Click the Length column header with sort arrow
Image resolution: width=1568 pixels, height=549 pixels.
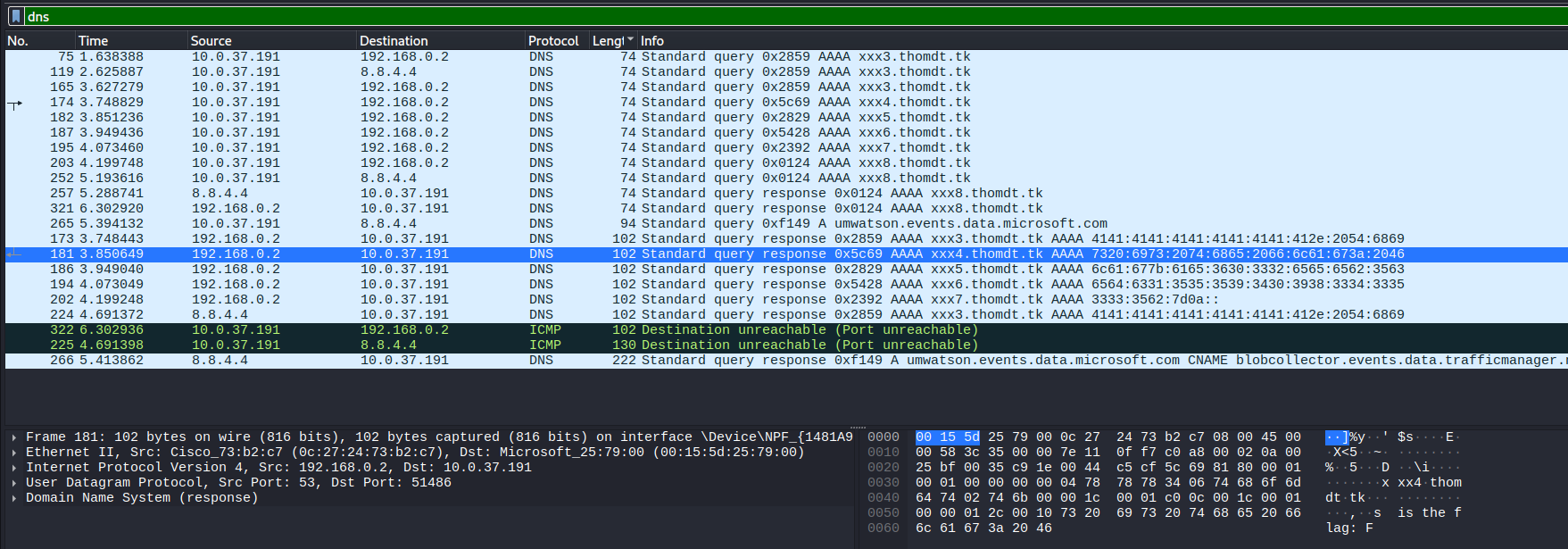613,40
